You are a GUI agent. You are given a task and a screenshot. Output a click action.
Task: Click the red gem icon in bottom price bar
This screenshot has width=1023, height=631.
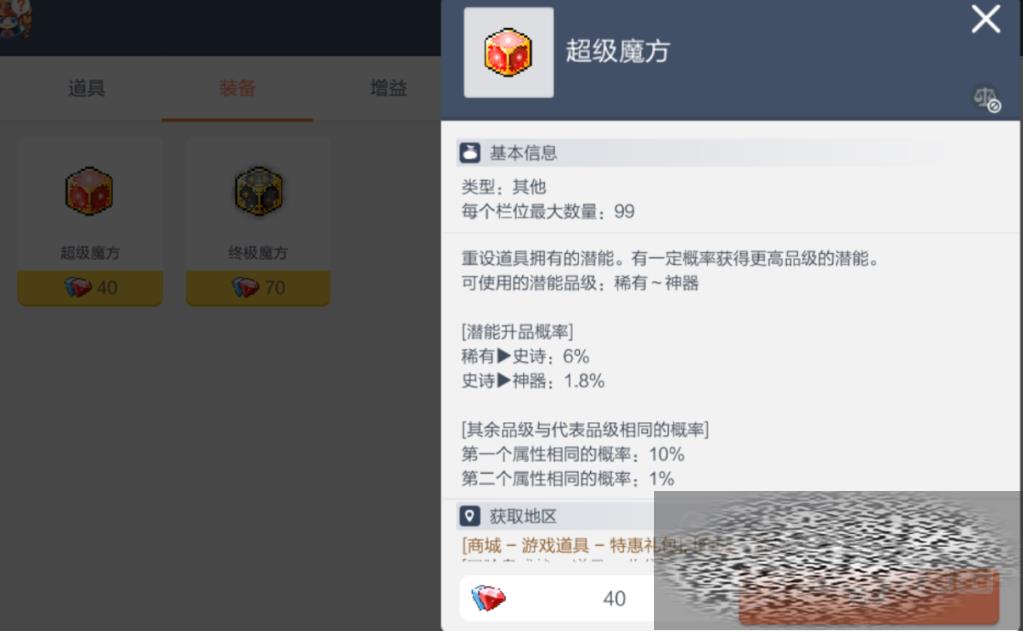click(x=488, y=598)
